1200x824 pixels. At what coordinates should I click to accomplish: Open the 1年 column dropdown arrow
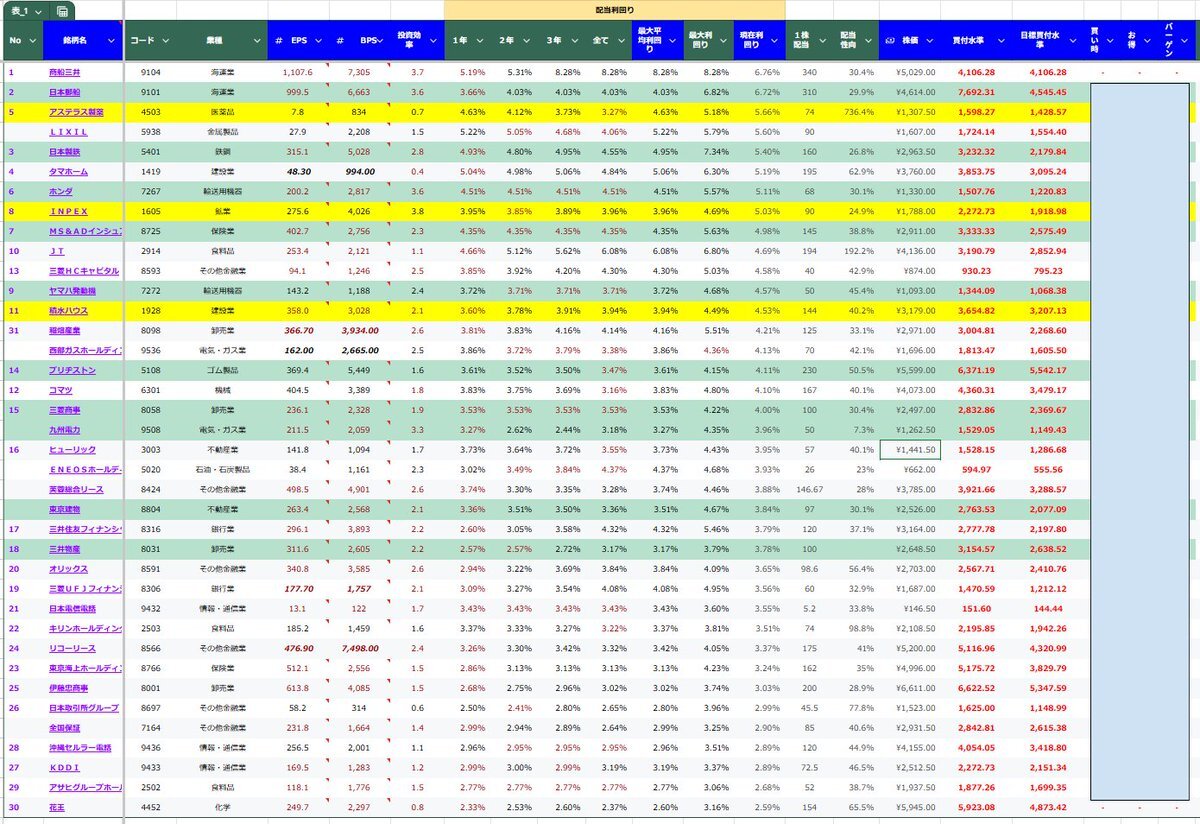point(480,41)
